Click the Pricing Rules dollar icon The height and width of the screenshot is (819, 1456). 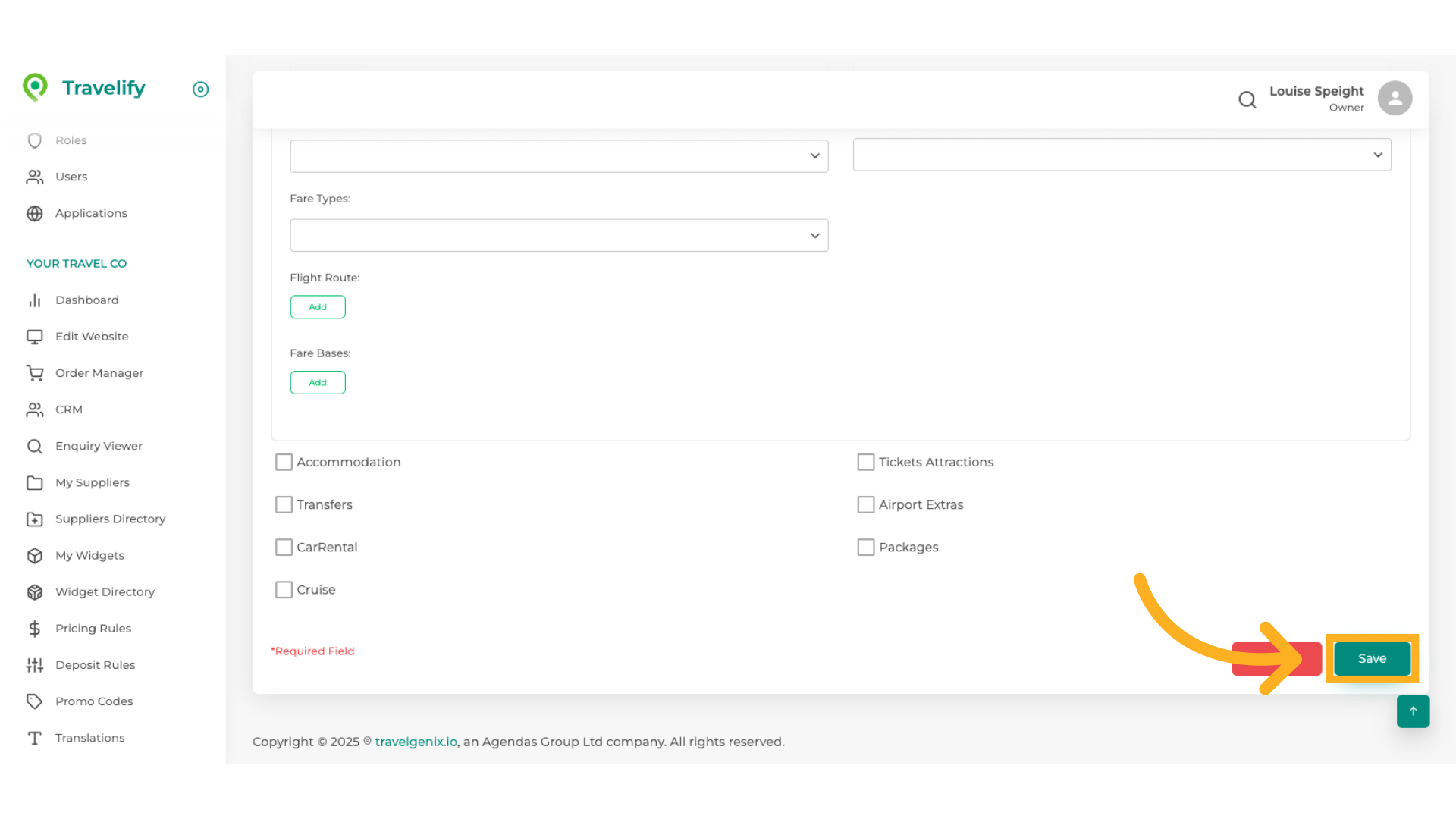coord(35,629)
